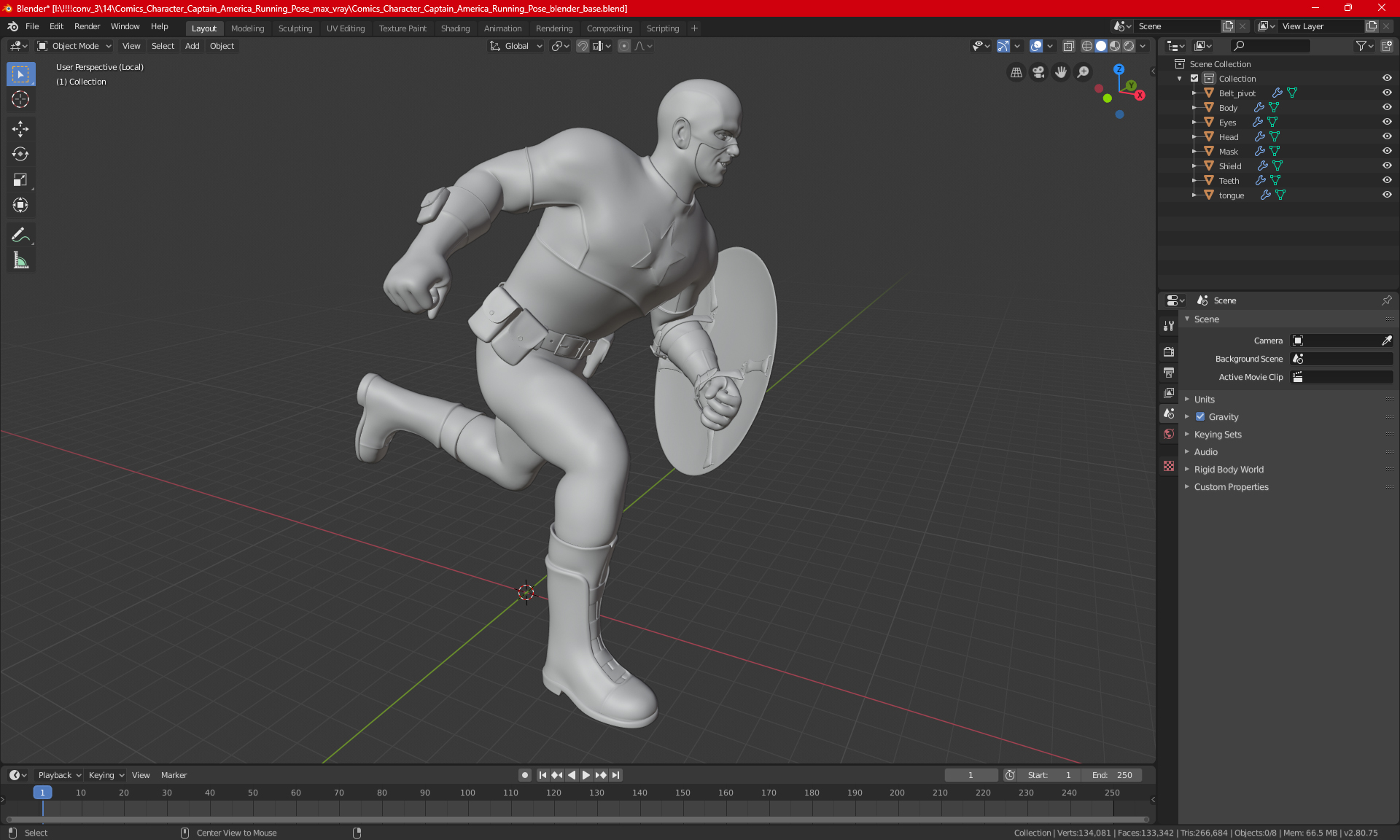Screen dimensions: 1400x840
Task: Open the Keying dropdown in timeline
Action: coord(106,775)
